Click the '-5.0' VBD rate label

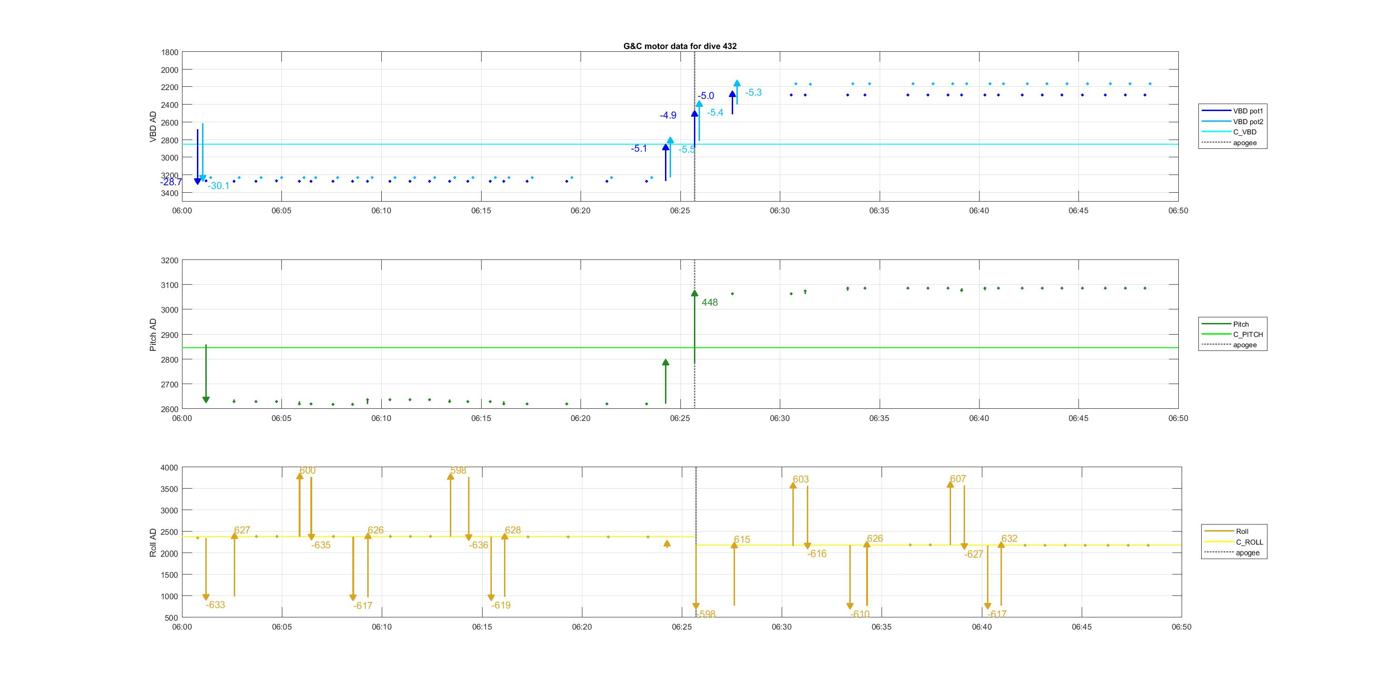(706, 96)
